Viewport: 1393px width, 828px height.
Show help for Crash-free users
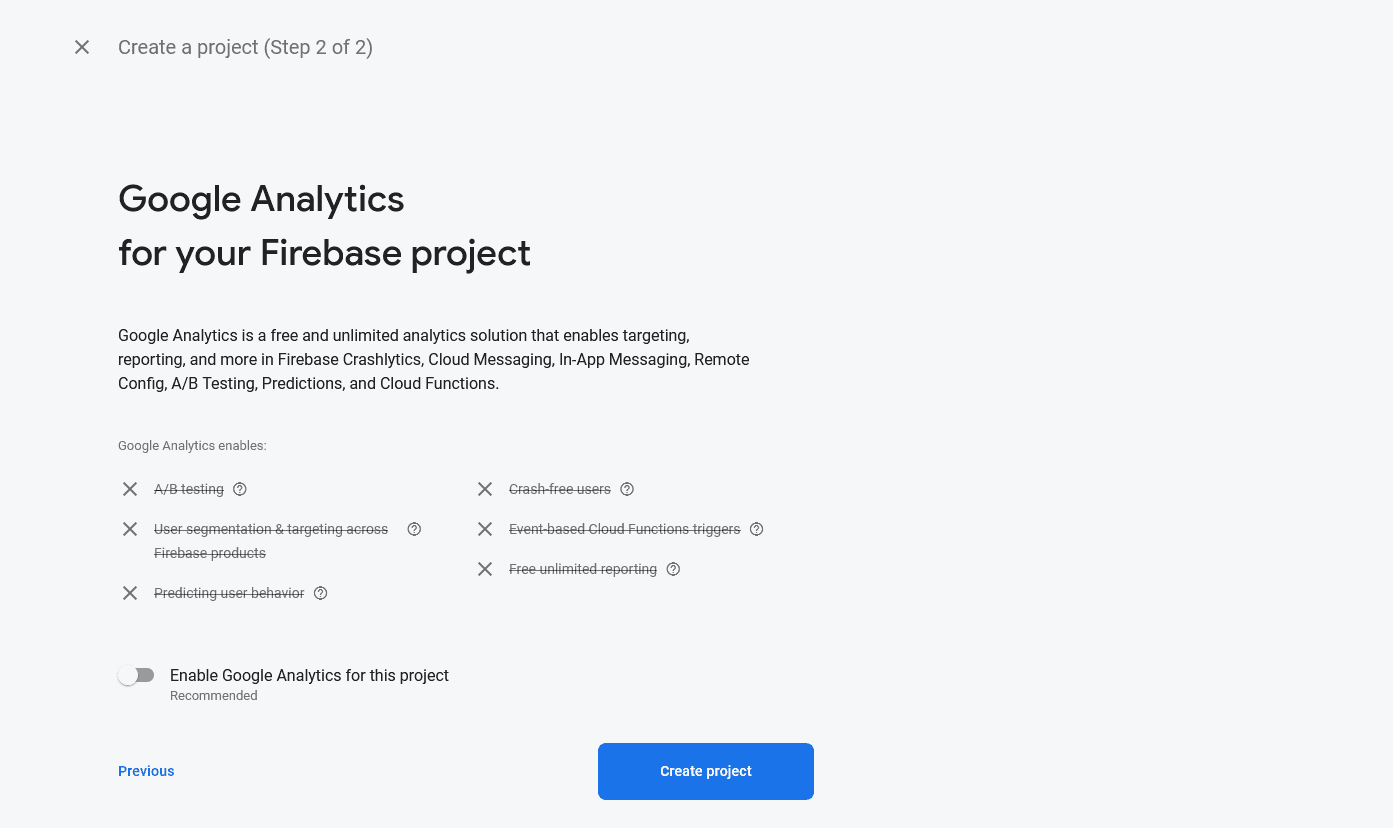627,489
